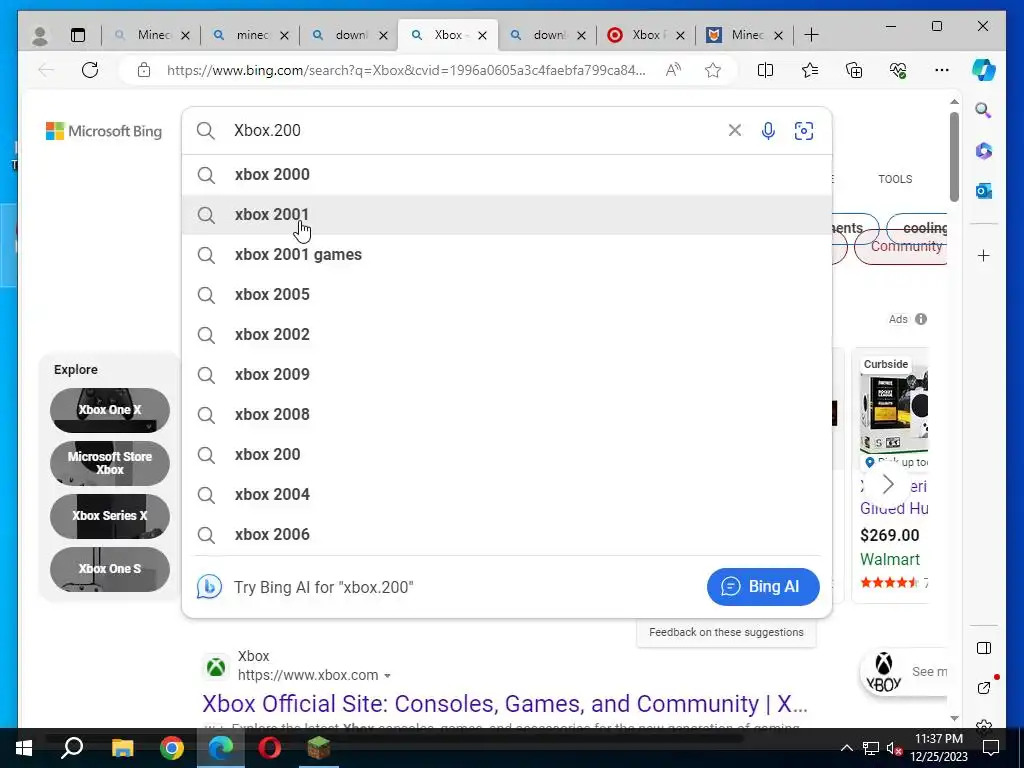Image resolution: width=1024 pixels, height=768 pixels.
Task: Select suggestion xbox 2001 games
Action: click(x=507, y=255)
